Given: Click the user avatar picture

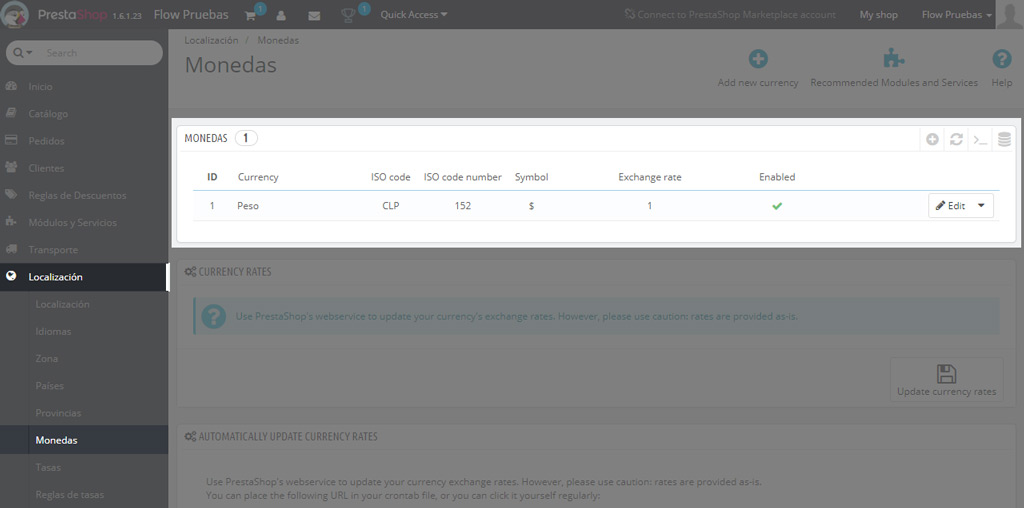Looking at the screenshot, I should [1010, 14].
